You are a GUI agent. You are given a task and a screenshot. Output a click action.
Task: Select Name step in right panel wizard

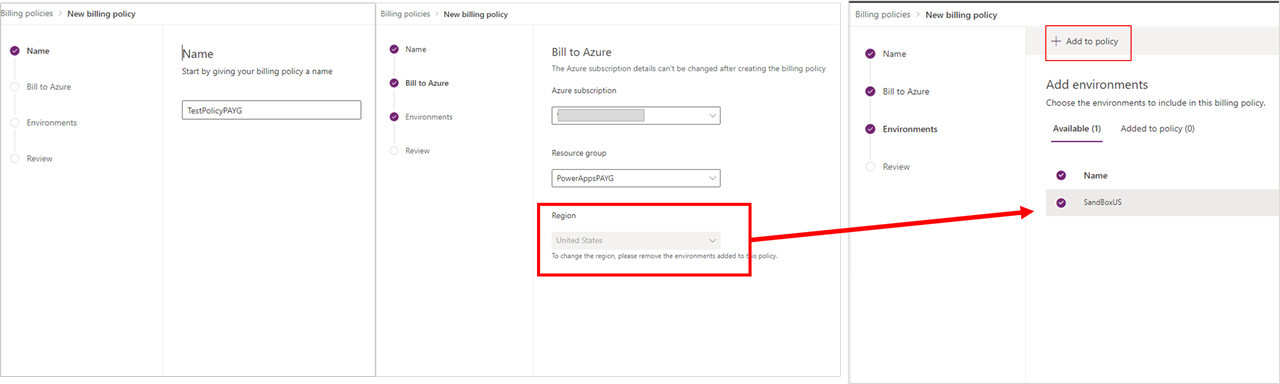[893, 54]
